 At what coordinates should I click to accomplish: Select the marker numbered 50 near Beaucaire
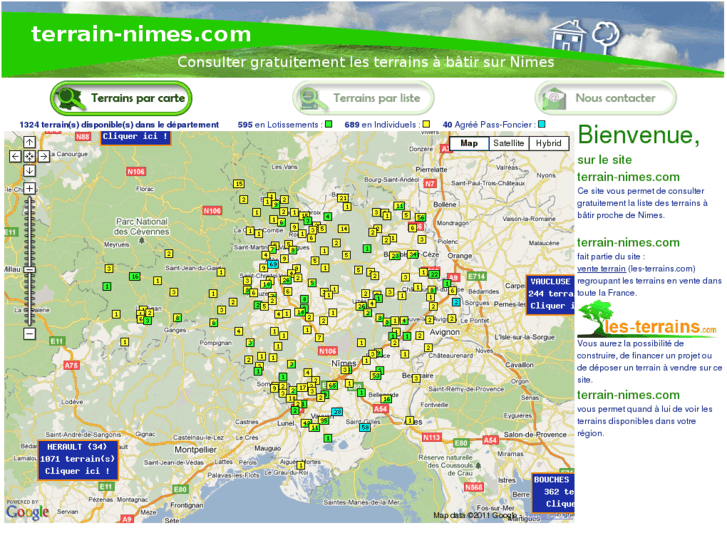(376, 375)
